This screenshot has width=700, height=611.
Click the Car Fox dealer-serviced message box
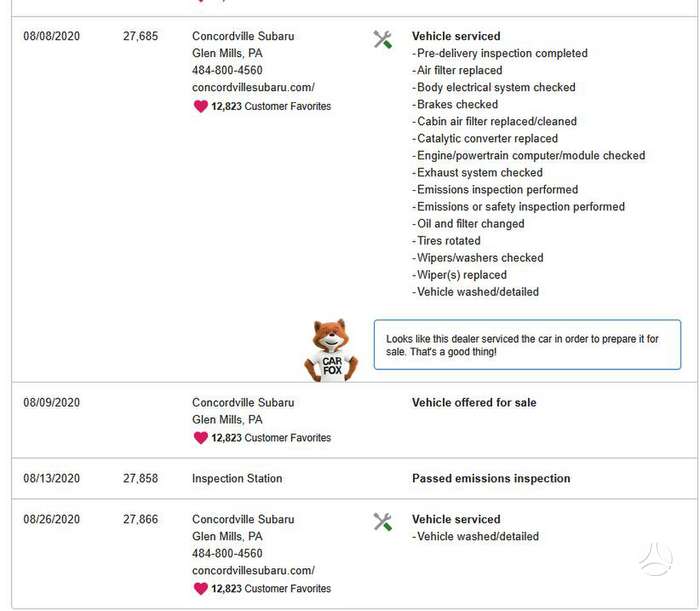point(527,345)
